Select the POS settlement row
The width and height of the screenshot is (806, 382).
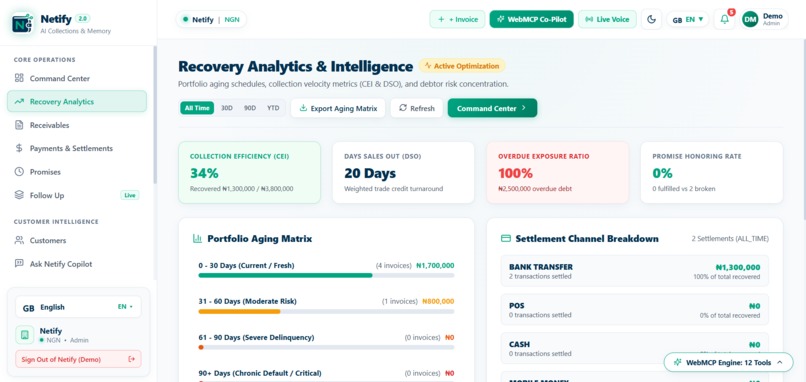tap(635, 310)
